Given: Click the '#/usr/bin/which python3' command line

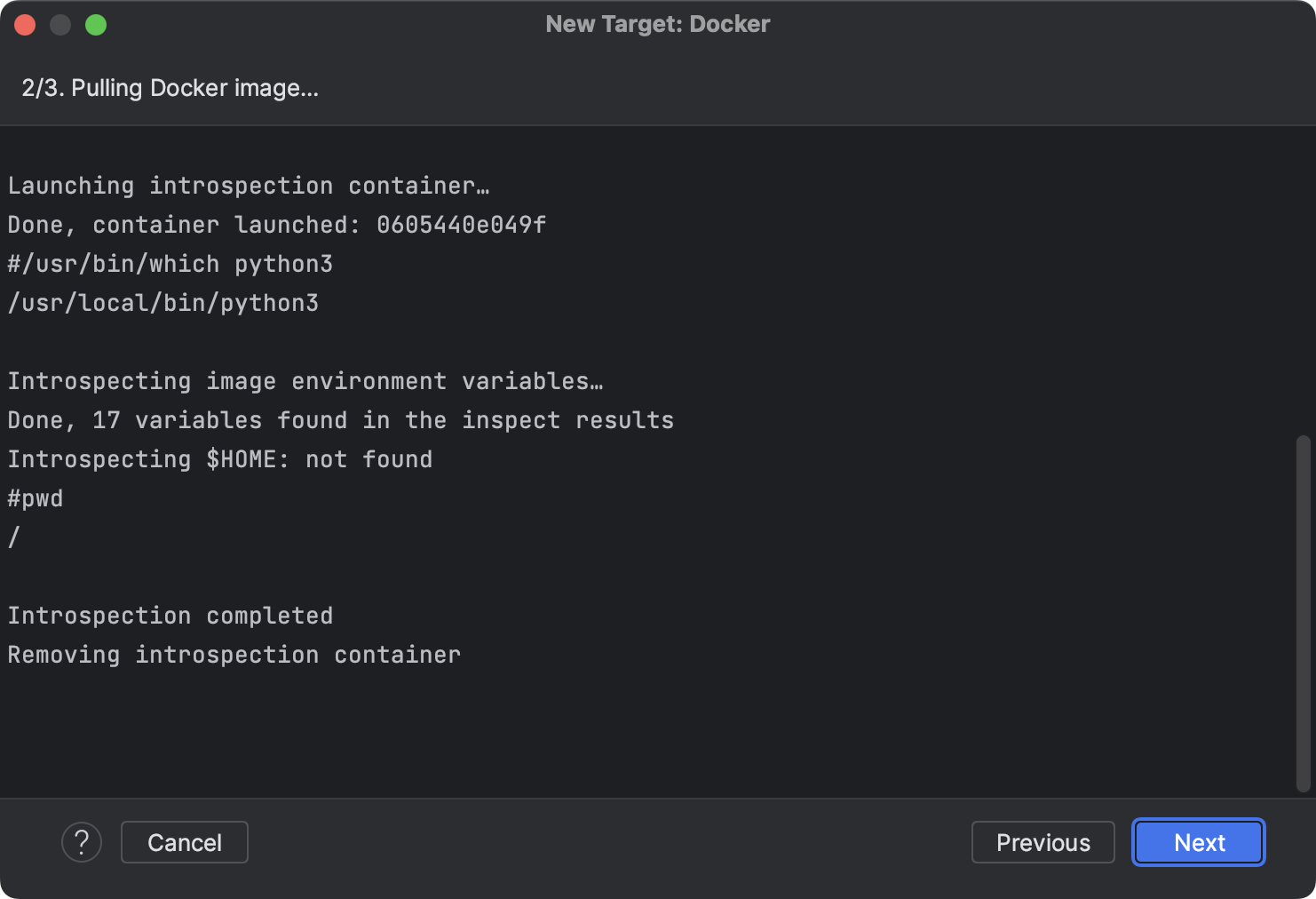Looking at the screenshot, I should (170, 263).
